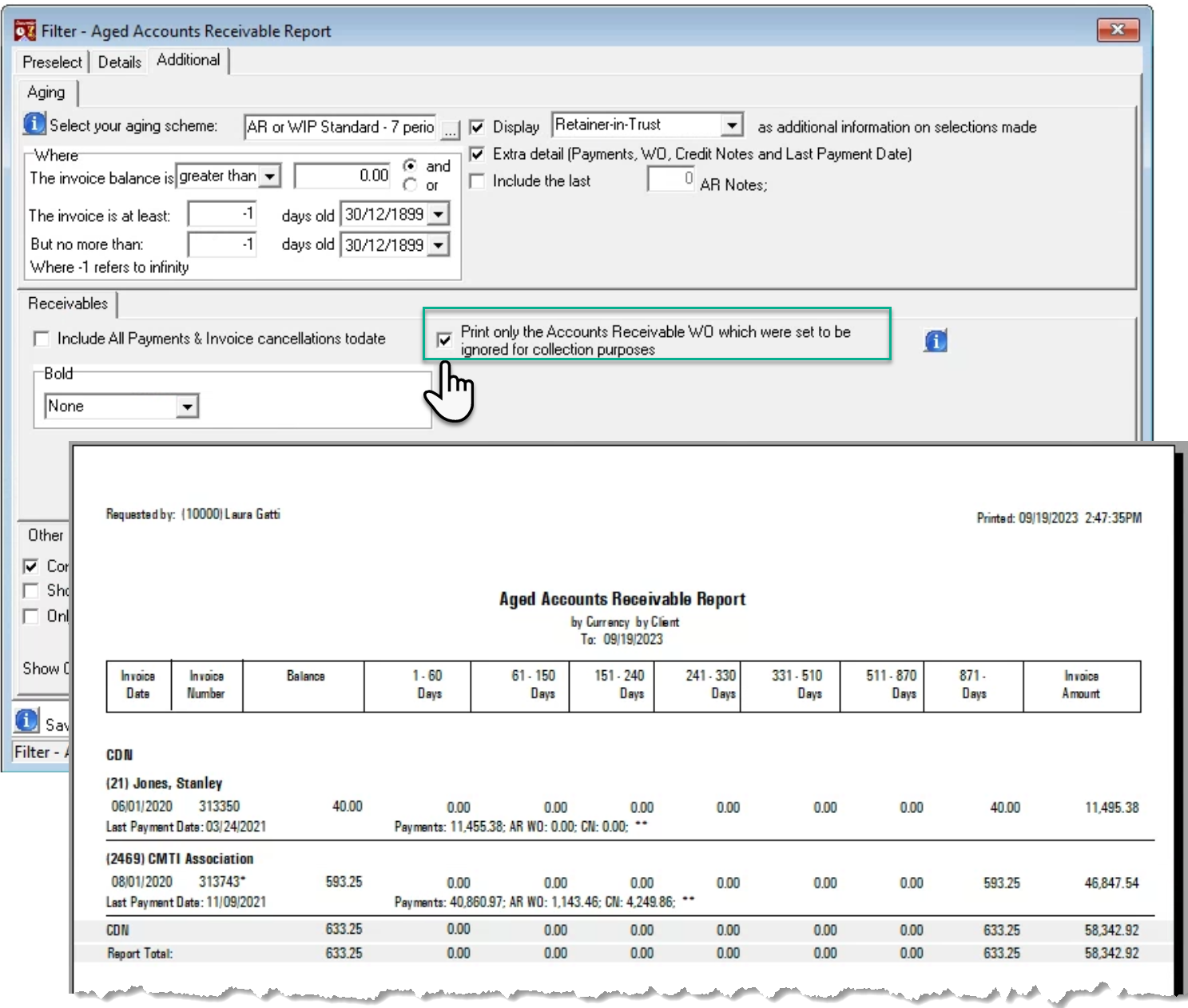The image size is (1188, 1008).
Task: Click the app icon in the title bar
Action: 26,30
